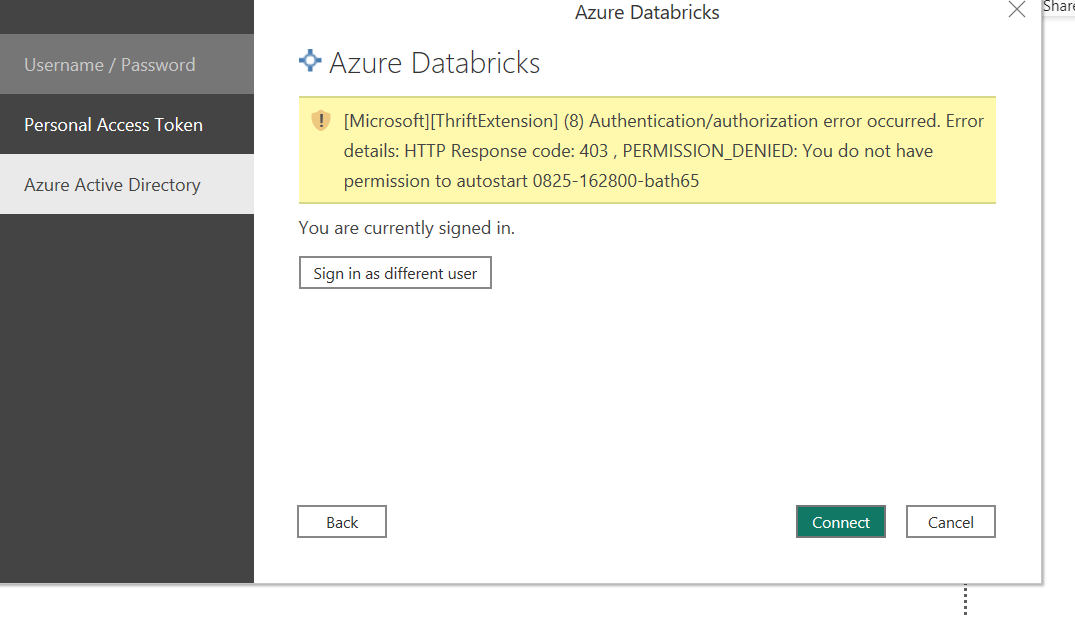1075x617 pixels.
Task: Go back using the Back button
Action: 342,522
